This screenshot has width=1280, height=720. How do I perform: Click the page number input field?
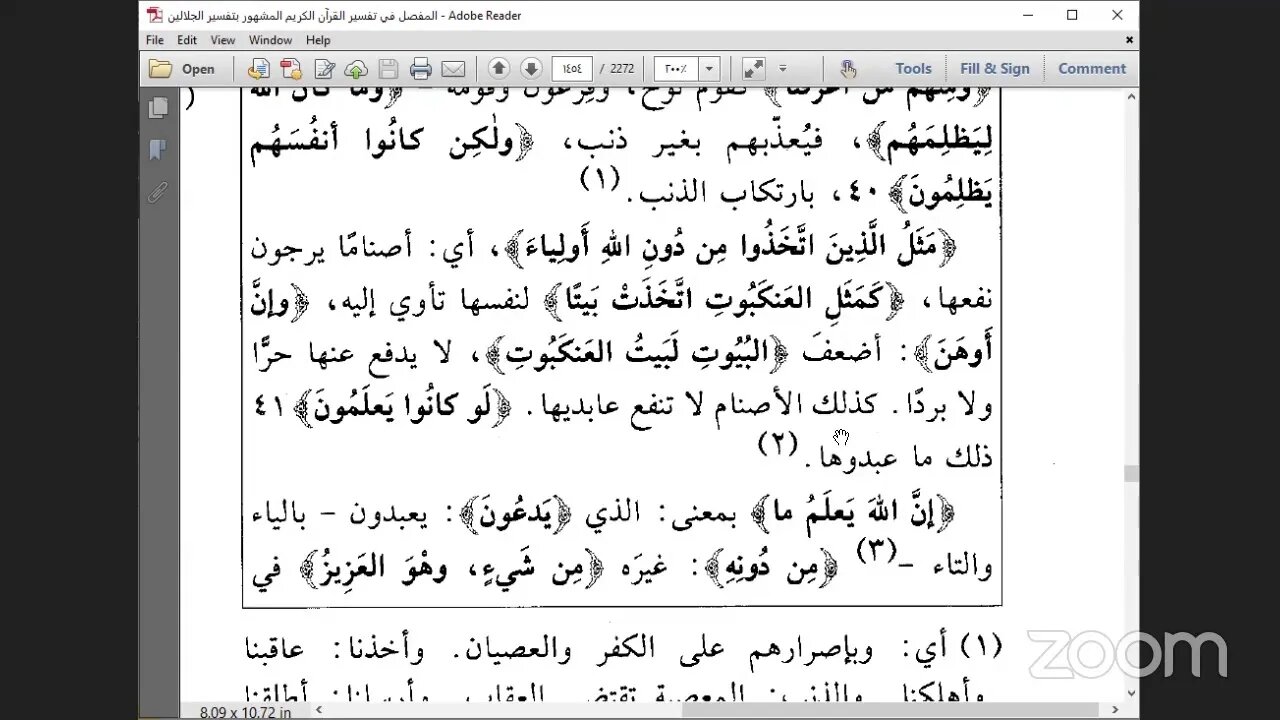pos(571,69)
